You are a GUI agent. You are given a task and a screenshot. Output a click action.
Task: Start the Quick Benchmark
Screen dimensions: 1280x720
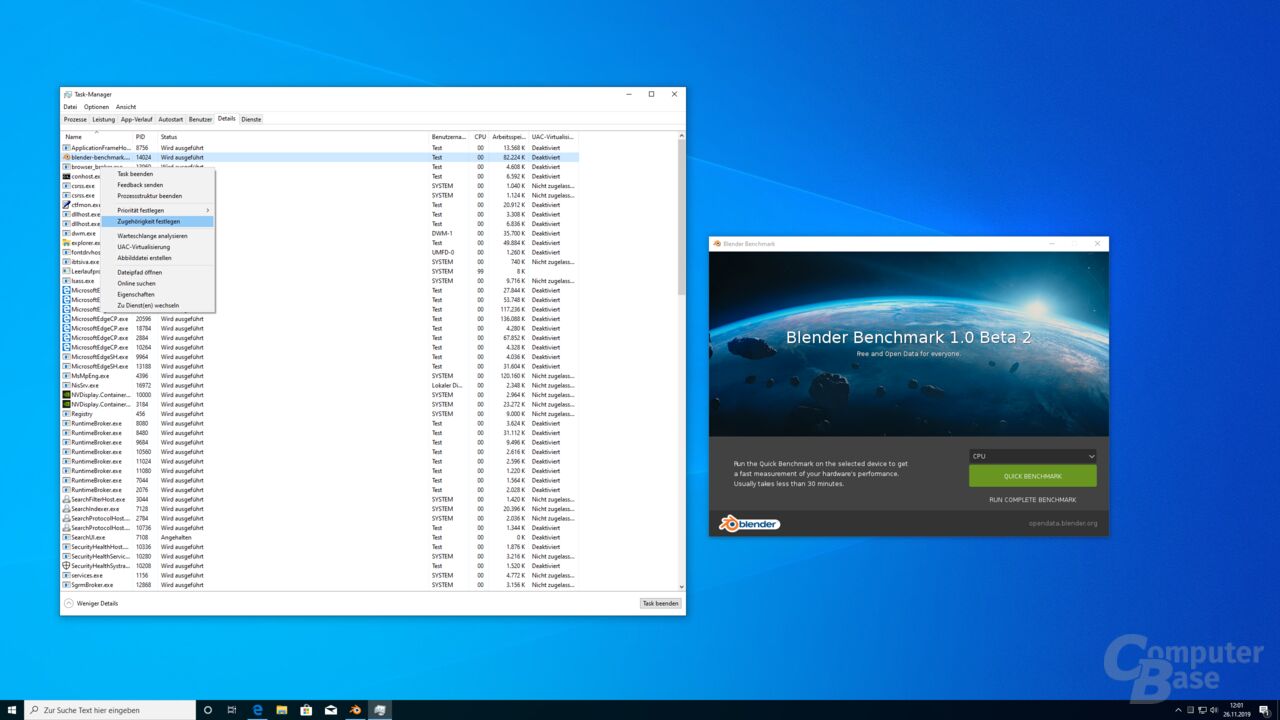click(x=1032, y=476)
